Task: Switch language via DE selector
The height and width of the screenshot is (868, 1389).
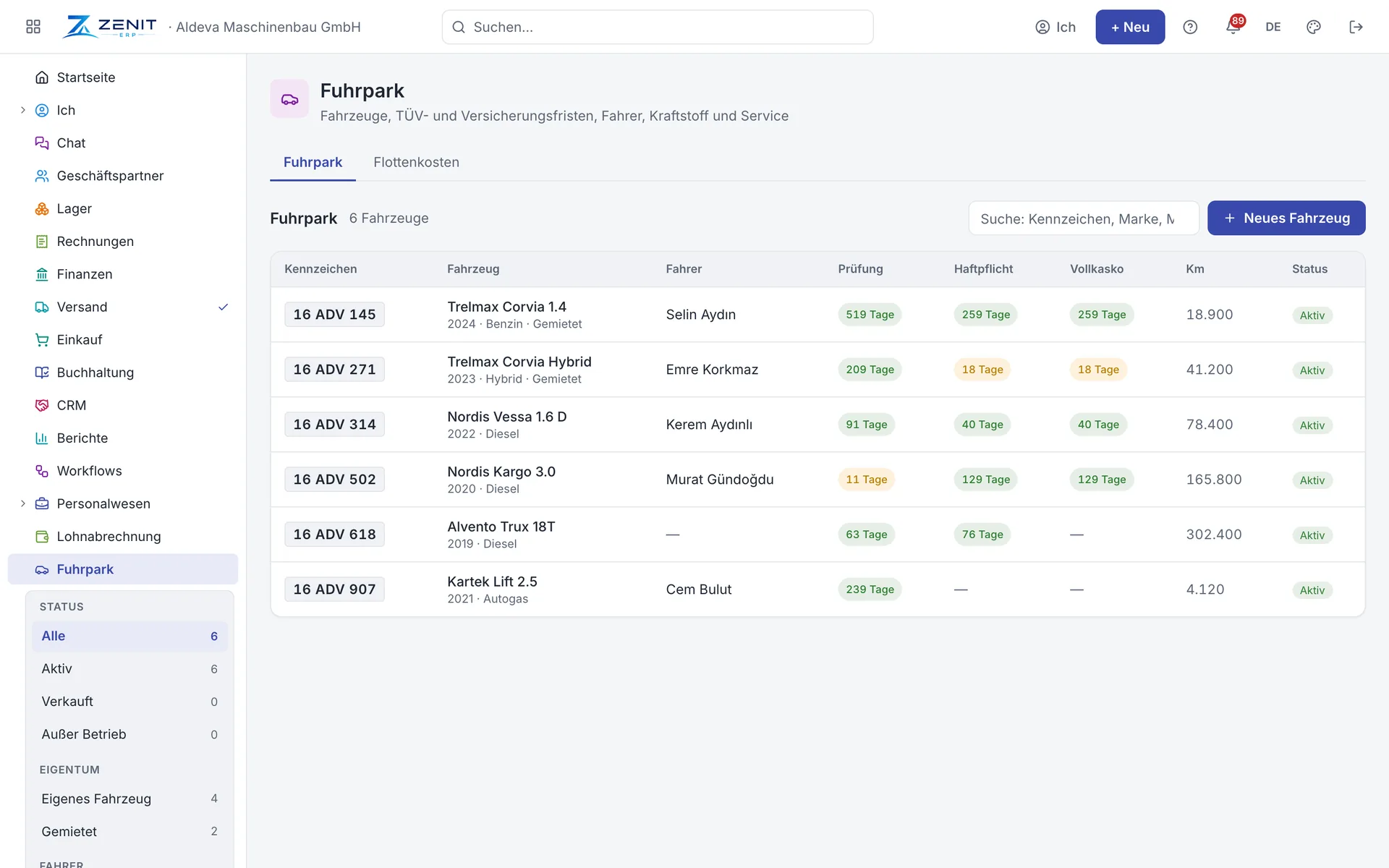Action: tap(1273, 27)
